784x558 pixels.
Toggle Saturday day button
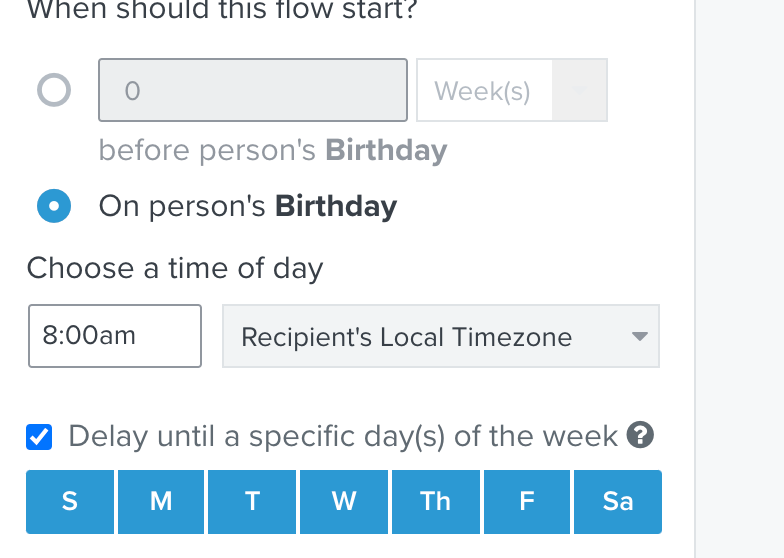pos(618,502)
